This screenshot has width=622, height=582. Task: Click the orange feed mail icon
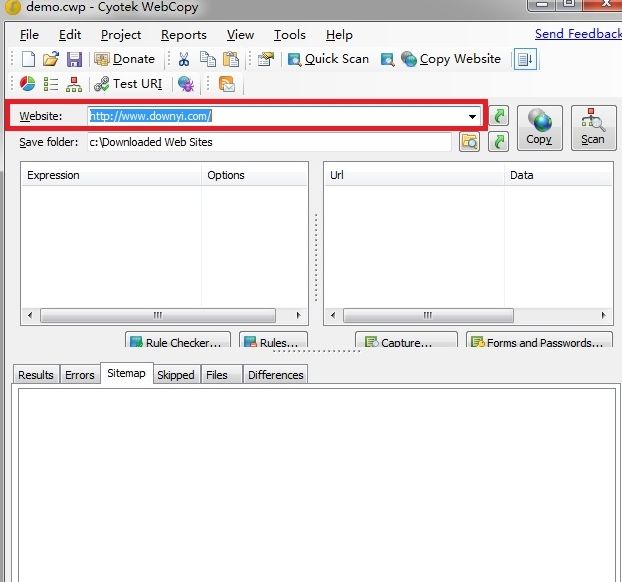coord(227,84)
